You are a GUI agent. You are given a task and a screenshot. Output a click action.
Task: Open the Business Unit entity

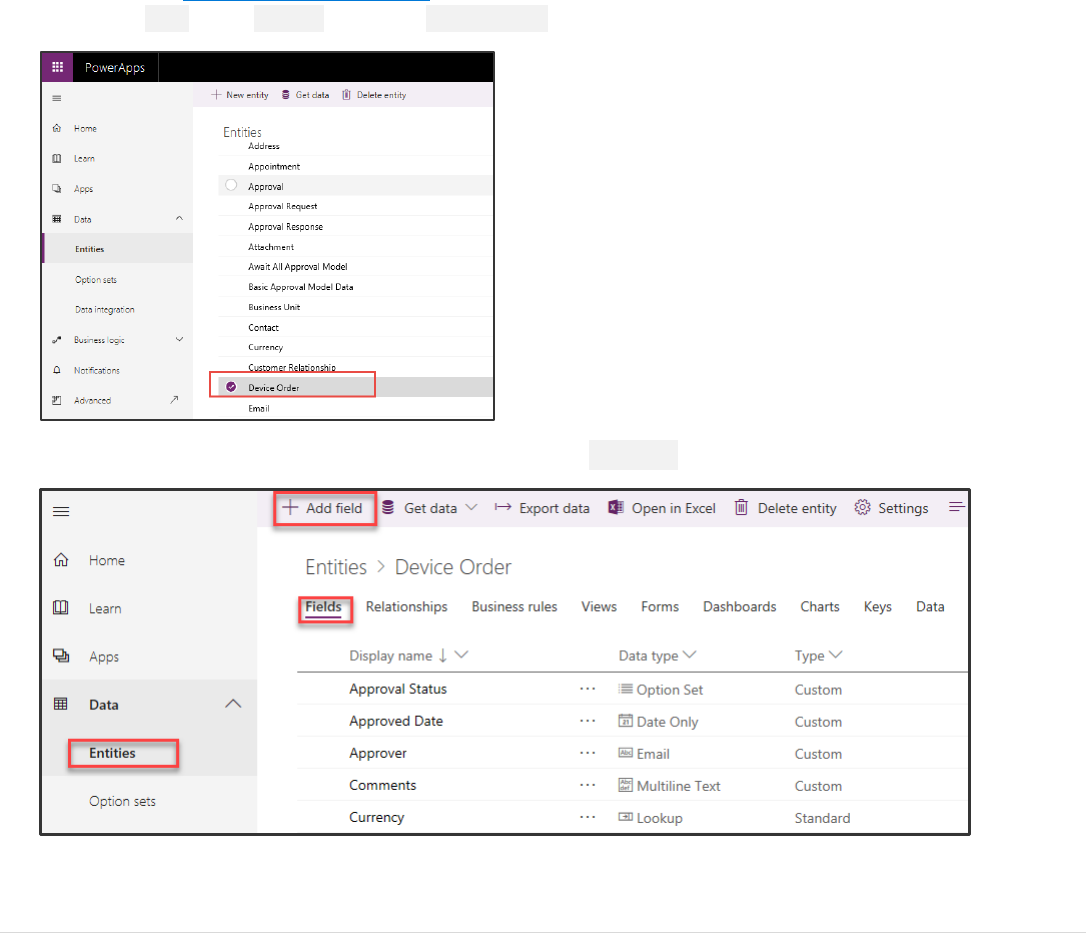click(x=274, y=307)
